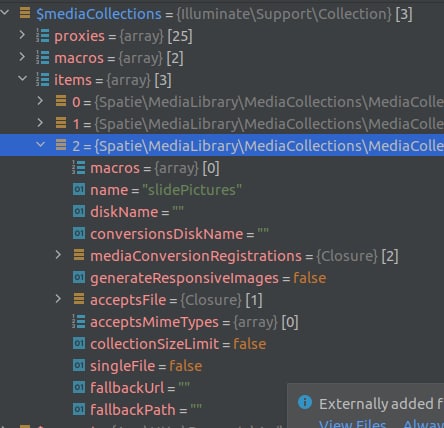Select the acceptsFile property label
The image size is (444, 428).
coord(128,300)
